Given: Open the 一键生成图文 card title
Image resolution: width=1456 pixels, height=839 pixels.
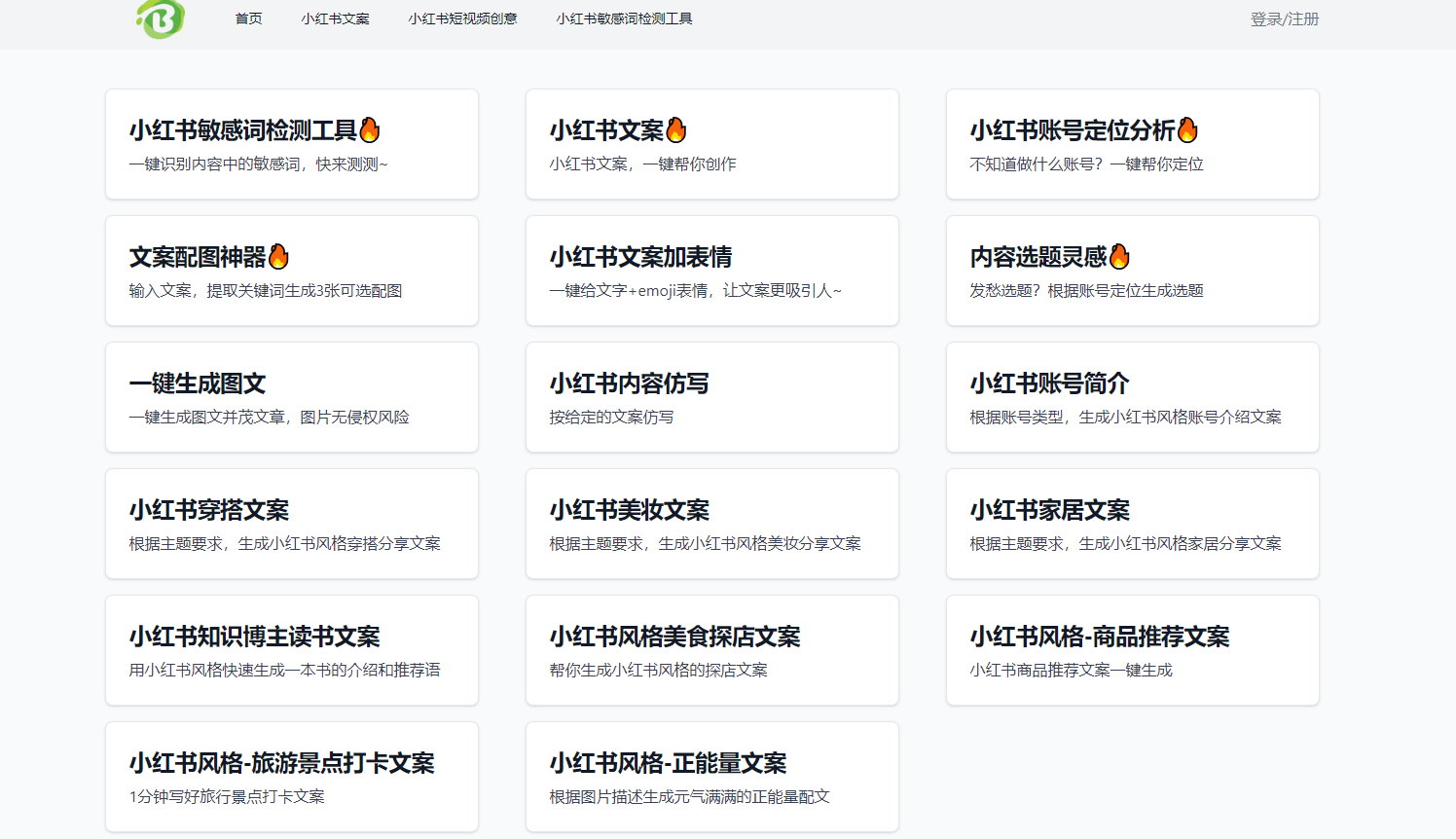Looking at the screenshot, I should coord(198,383).
